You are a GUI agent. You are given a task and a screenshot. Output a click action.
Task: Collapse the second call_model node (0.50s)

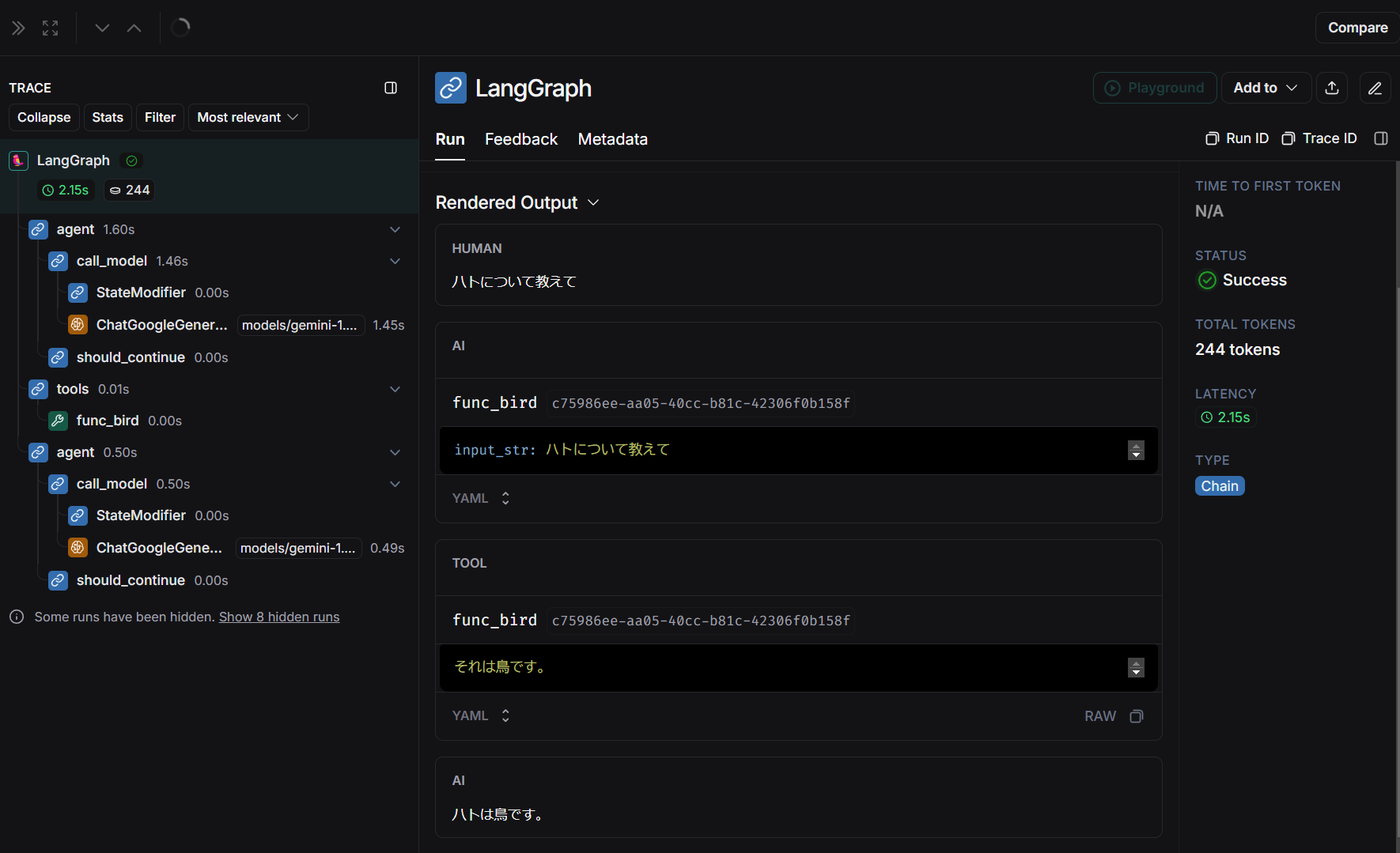point(395,484)
